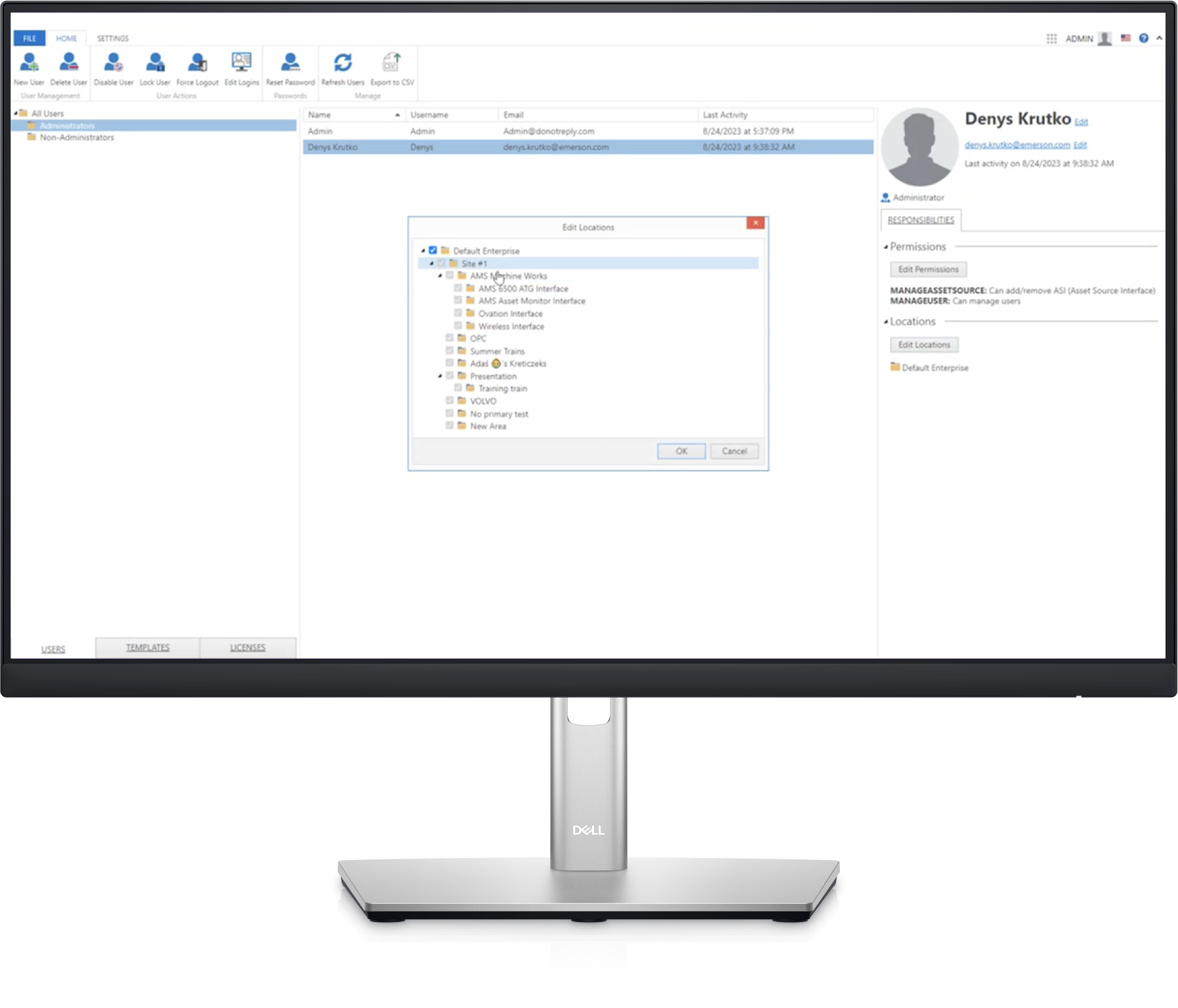The width and height of the screenshot is (1178, 1008).
Task: Click the Delete User icon
Action: pos(69,63)
